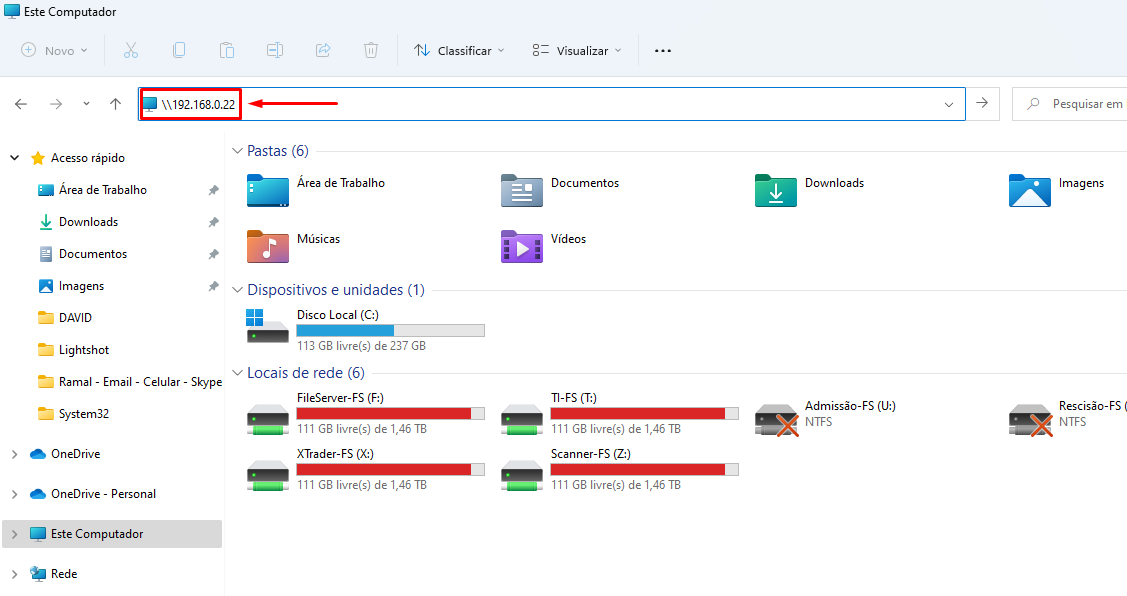Click the Paste clipboard icon
The height and width of the screenshot is (596, 1127).
pos(227,50)
